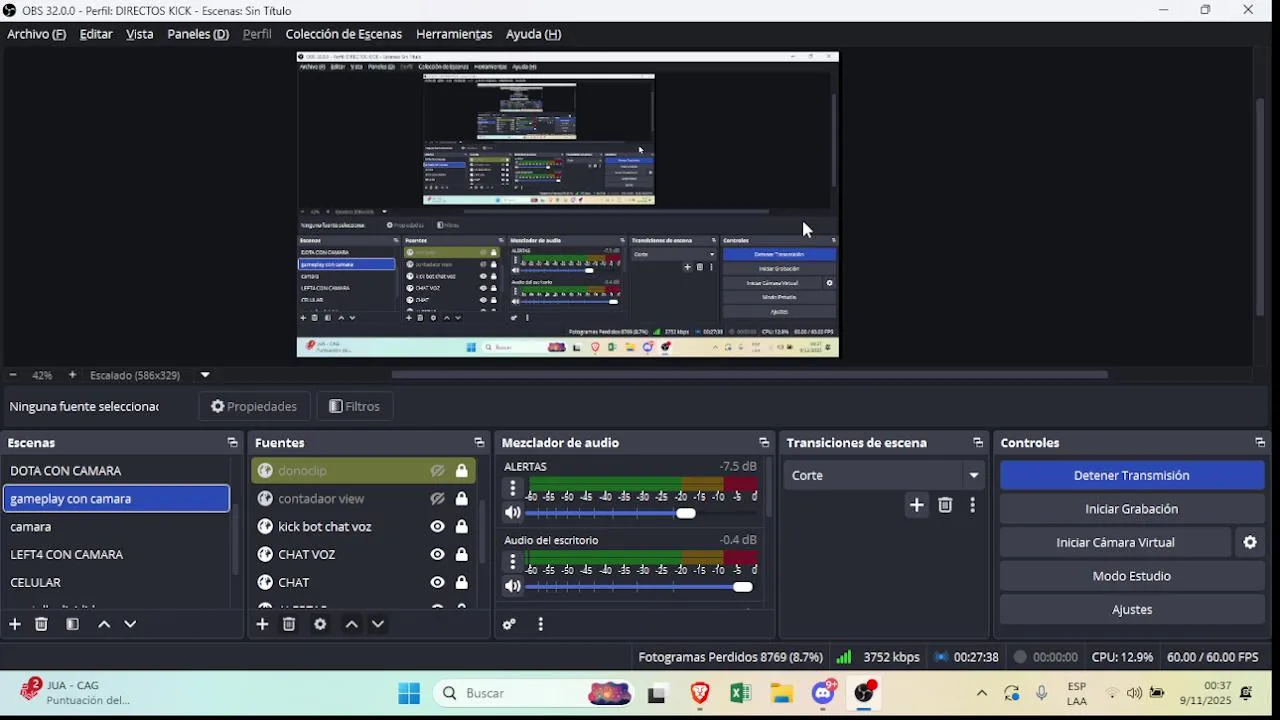Open the Editar menu
Screen dimensions: 1280x720
point(96,34)
